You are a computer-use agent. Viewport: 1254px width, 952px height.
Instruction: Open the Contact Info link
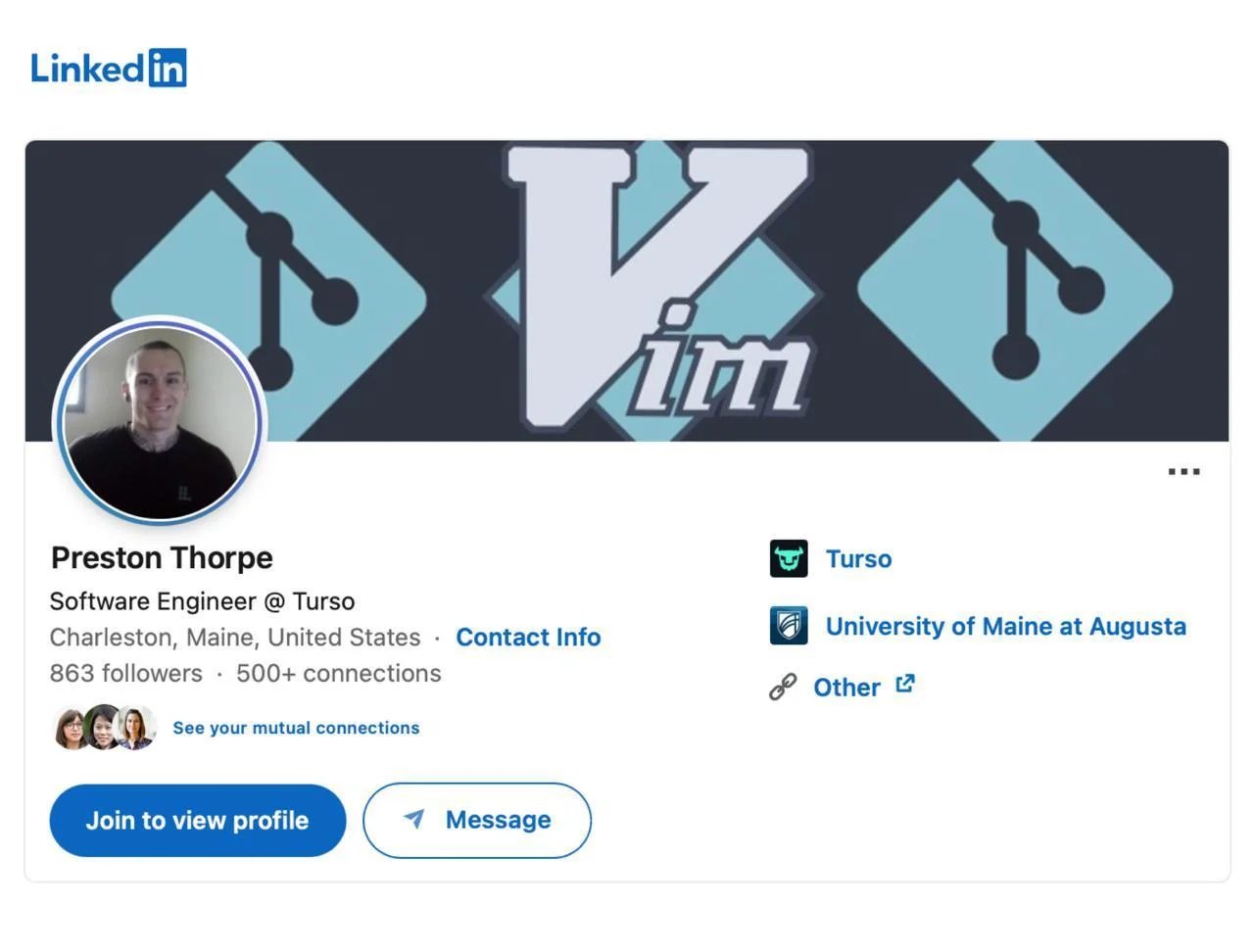[528, 638]
